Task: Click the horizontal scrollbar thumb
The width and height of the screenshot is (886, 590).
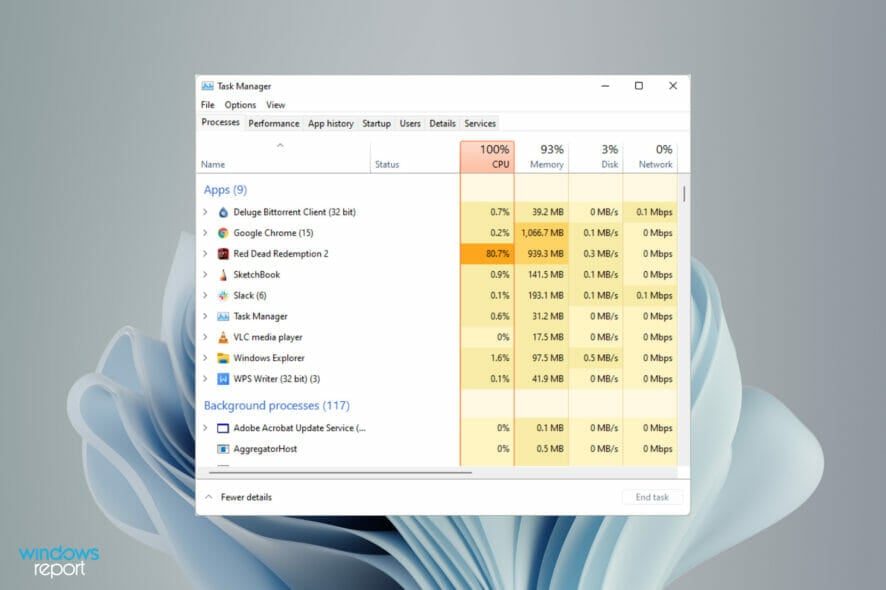Action: (340, 472)
